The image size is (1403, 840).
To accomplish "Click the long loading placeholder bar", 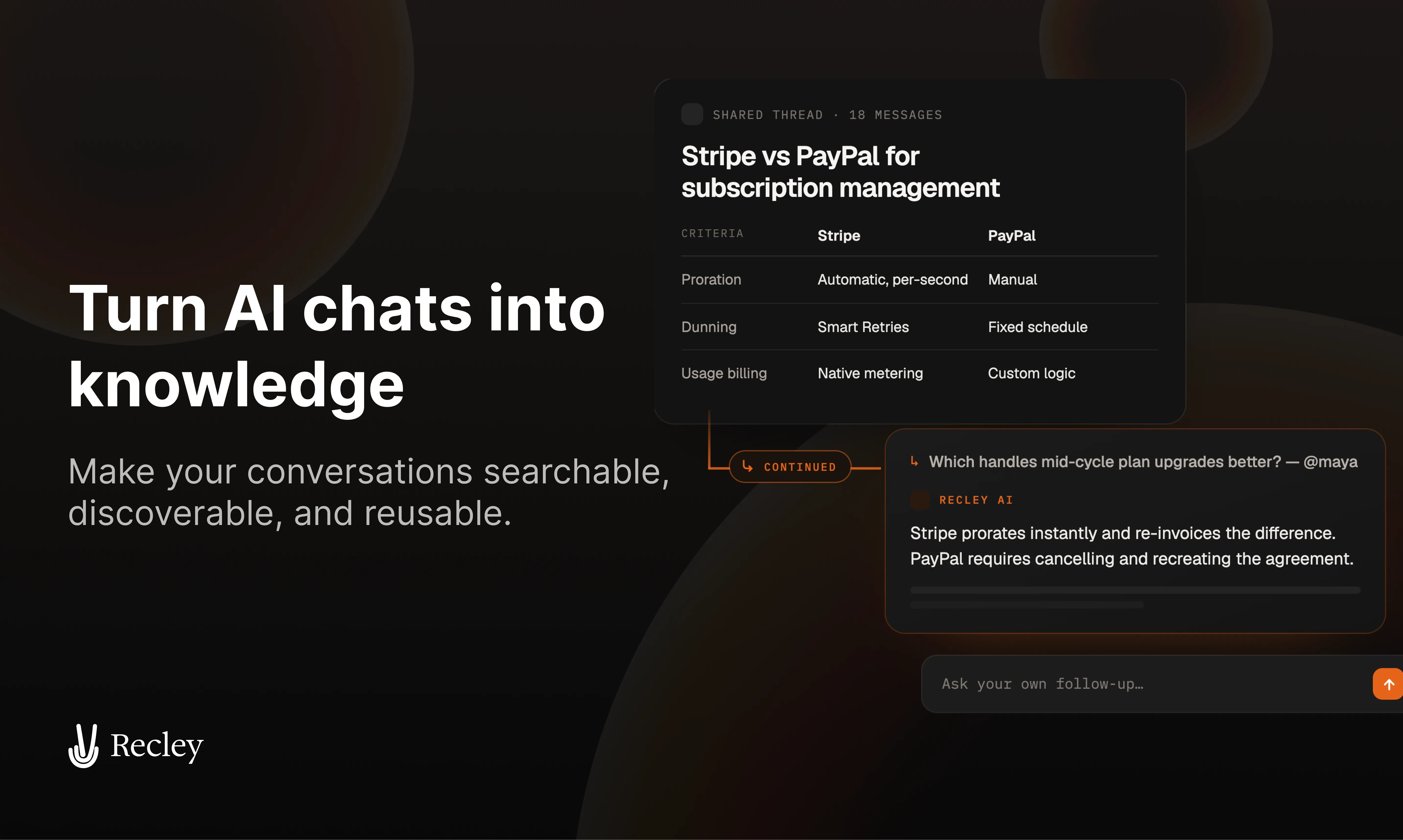I will point(1135,590).
